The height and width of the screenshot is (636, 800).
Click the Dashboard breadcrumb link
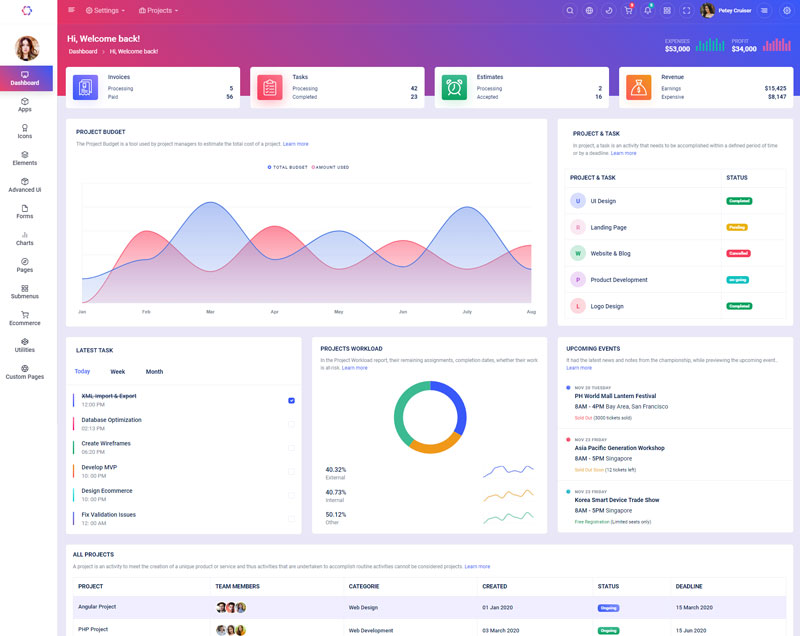tap(83, 51)
